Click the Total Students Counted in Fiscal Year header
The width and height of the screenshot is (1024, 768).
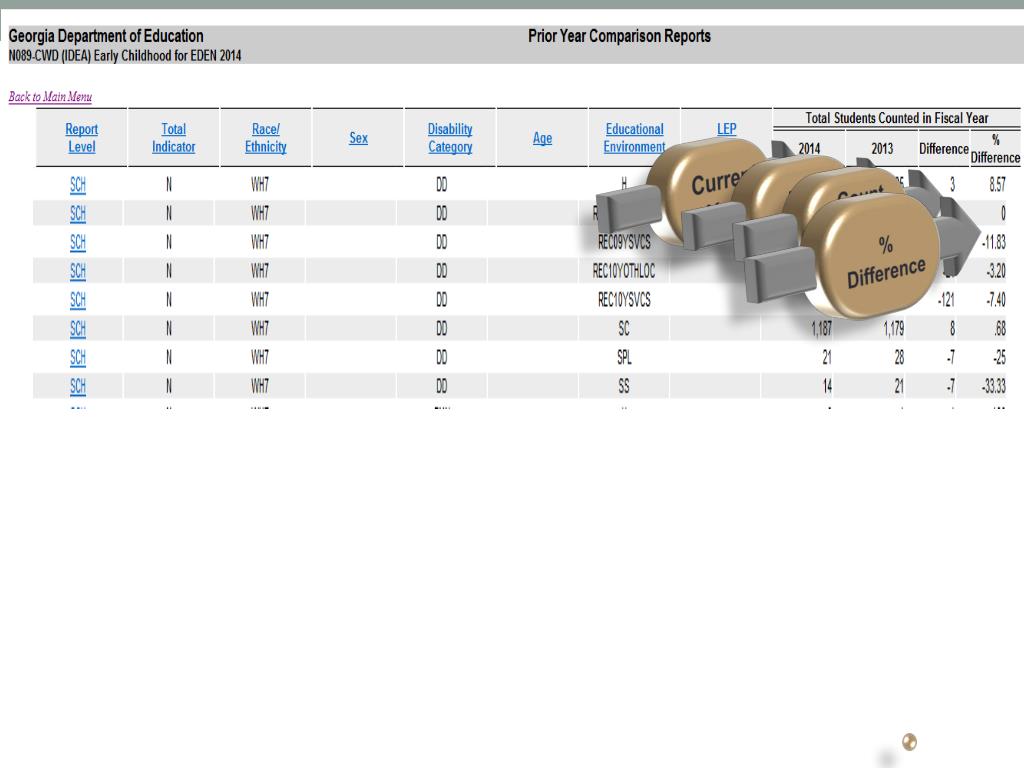click(897, 118)
